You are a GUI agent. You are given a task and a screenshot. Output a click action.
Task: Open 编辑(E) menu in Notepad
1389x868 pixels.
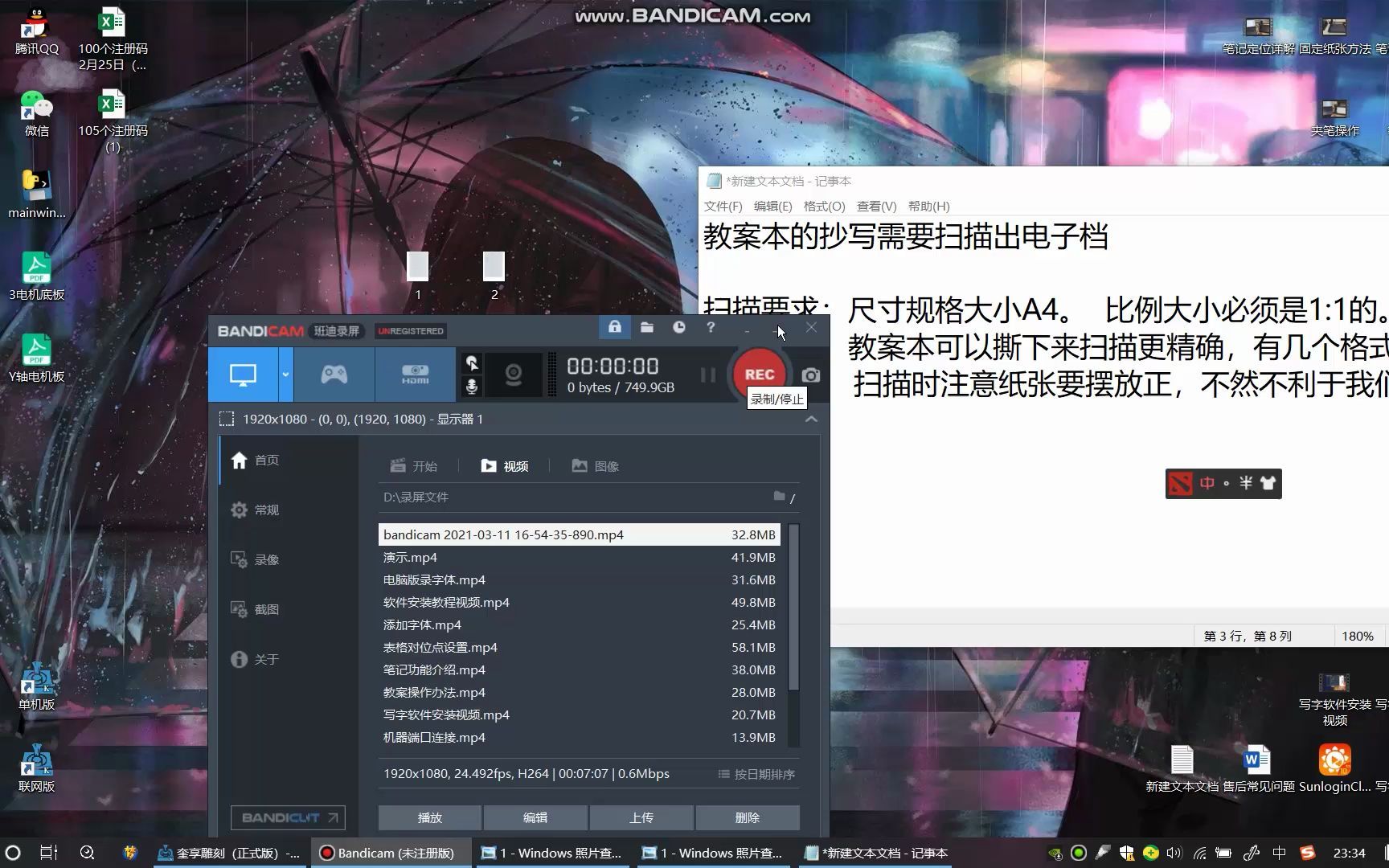point(773,206)
